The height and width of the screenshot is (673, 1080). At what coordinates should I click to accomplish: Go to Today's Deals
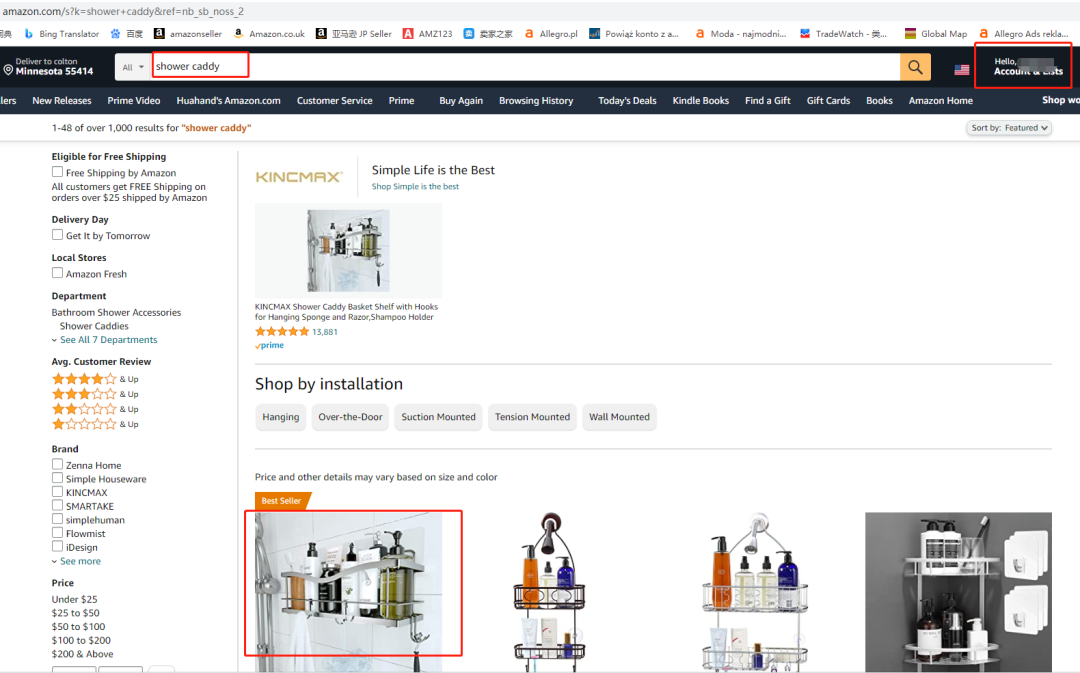click(627, 101)
